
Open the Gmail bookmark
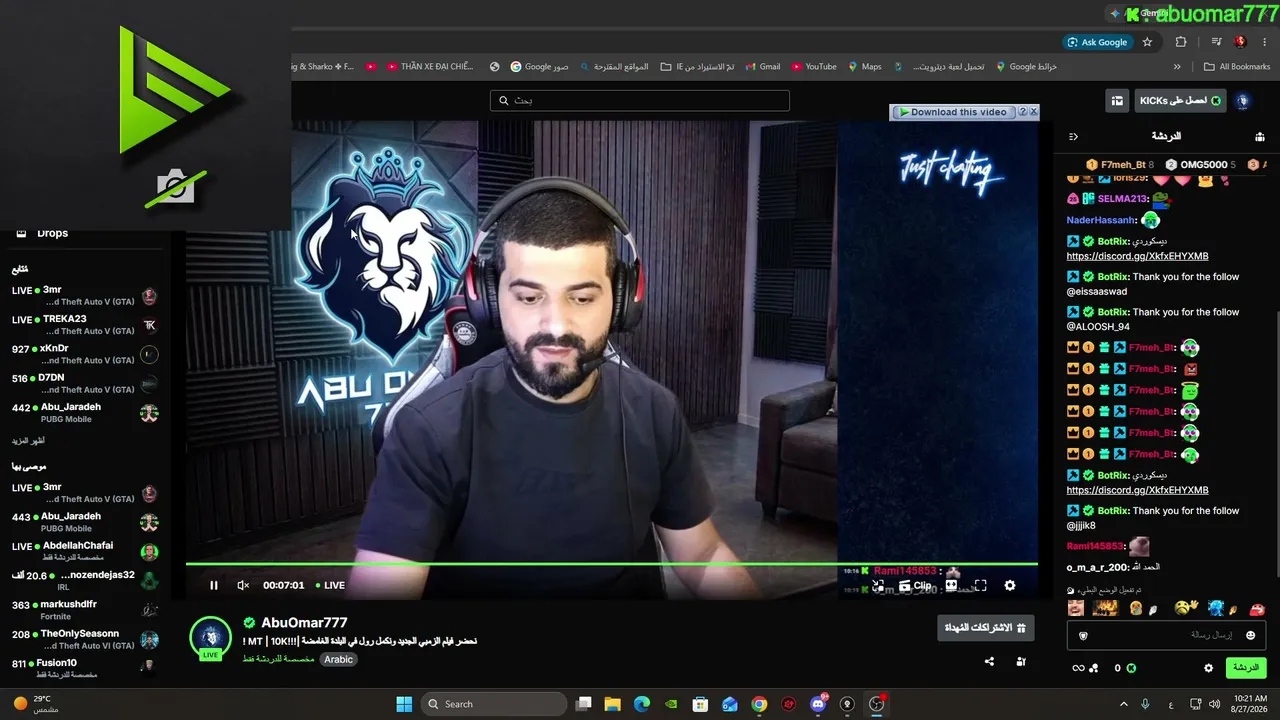click(761, 67)
